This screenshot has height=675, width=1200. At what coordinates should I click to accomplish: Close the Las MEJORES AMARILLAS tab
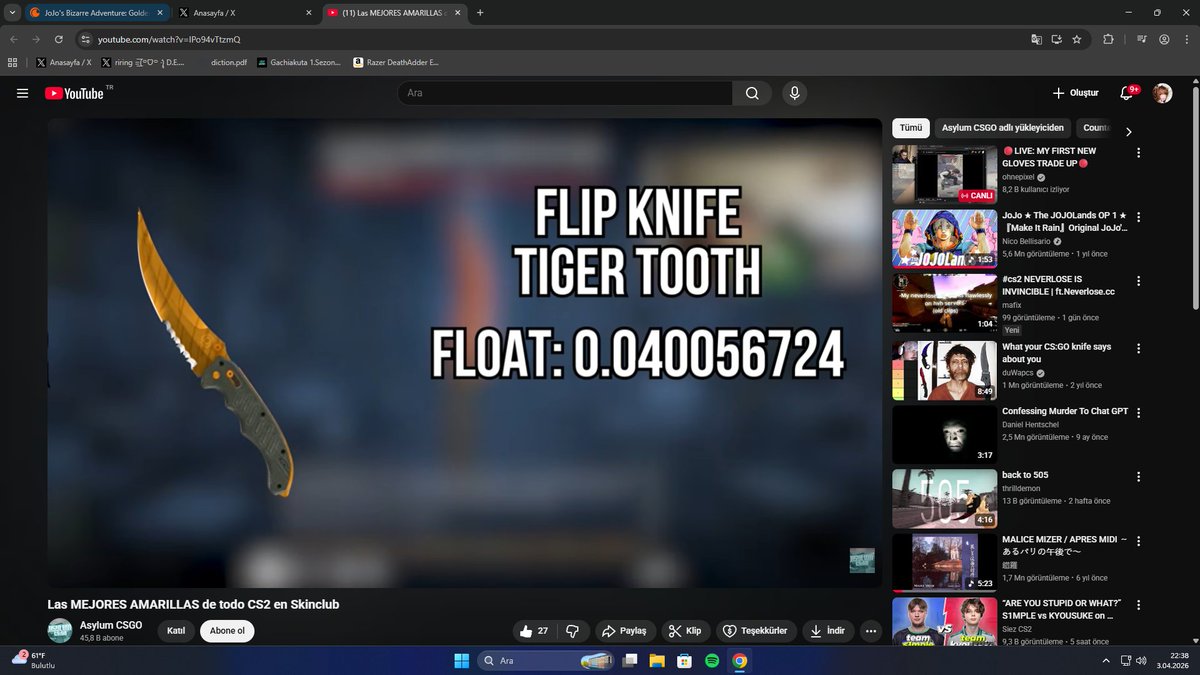456,13
